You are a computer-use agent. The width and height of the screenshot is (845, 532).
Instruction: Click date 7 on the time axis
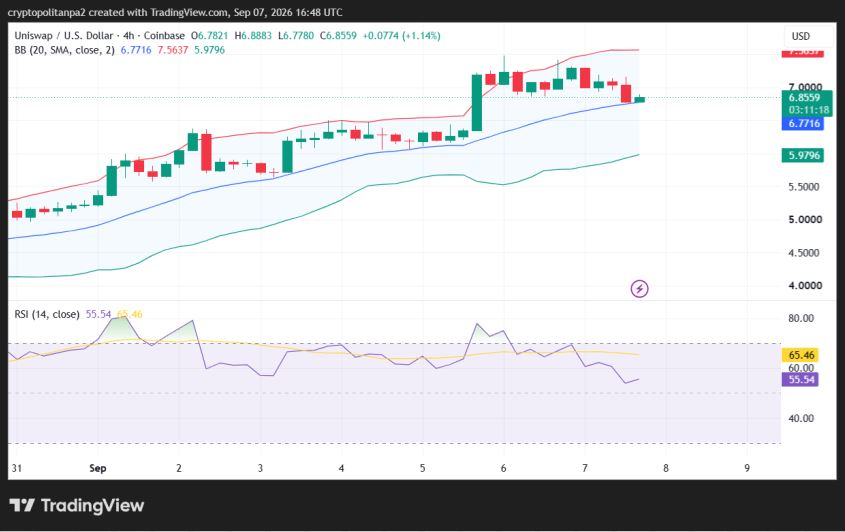(585, 468)
